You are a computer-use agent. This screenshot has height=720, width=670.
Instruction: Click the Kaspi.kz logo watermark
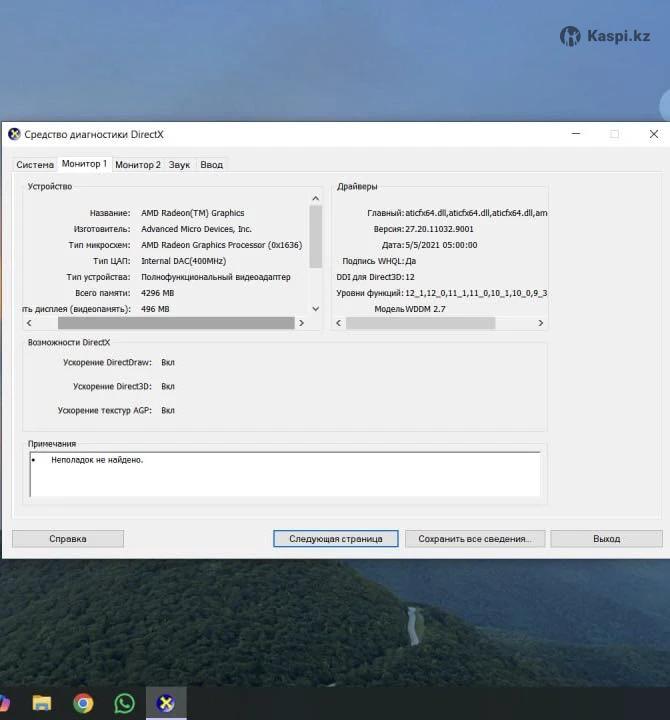pos(605,36)
